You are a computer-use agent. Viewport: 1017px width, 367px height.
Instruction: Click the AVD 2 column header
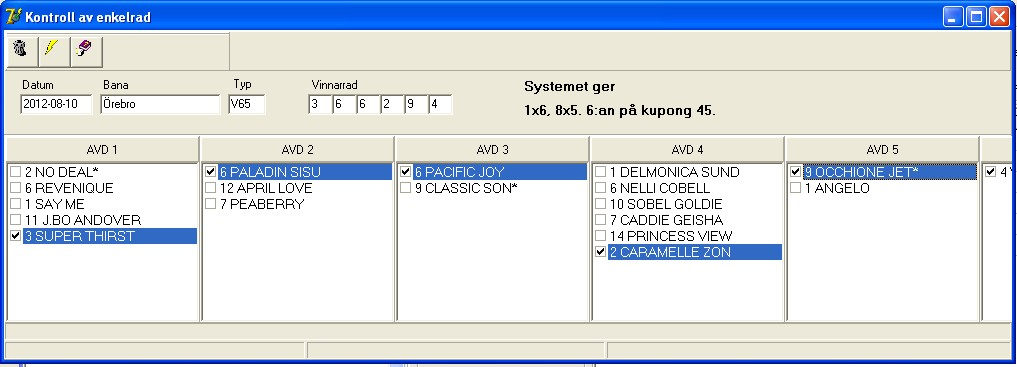click(297, 150)
